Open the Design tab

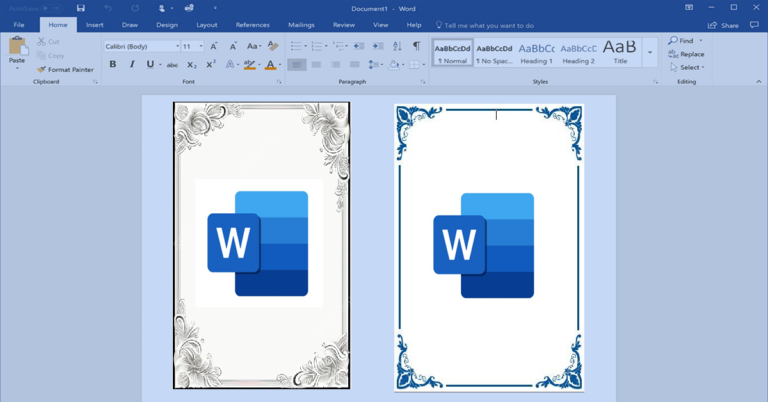pyautogui.click(x=167, y=25)
